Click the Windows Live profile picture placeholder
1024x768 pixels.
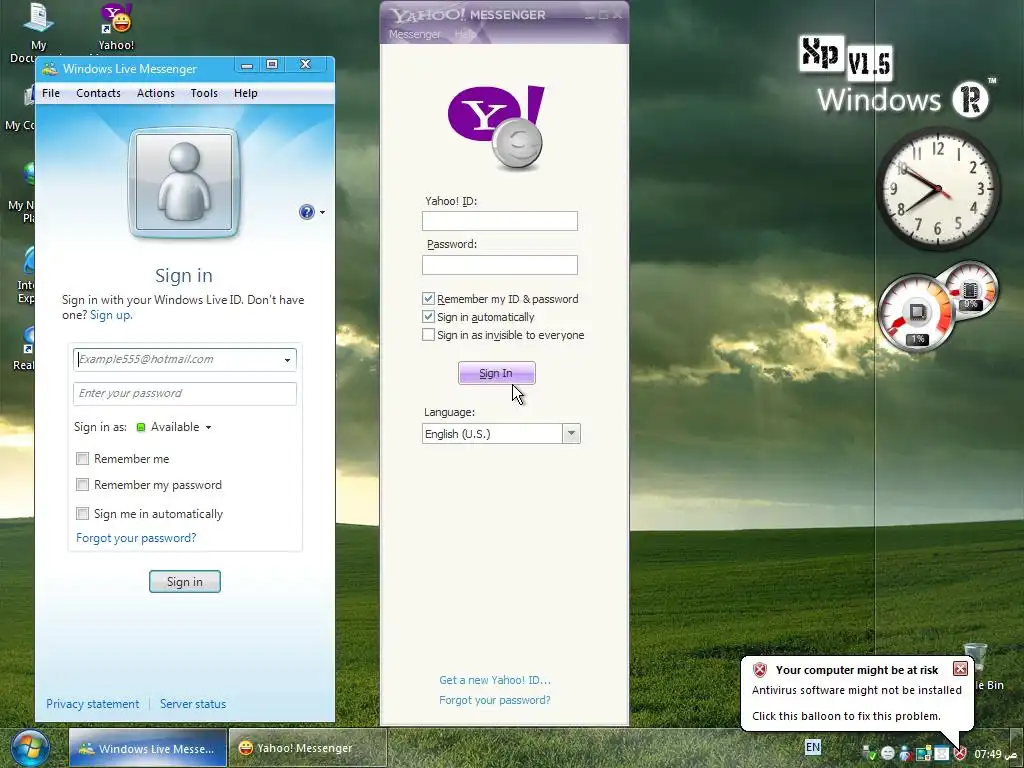(x=184, y=182)
